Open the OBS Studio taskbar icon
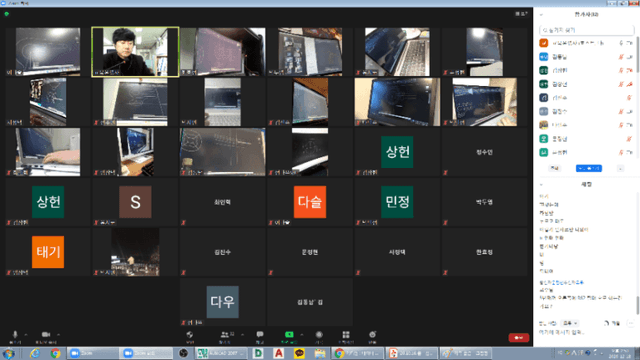The image size is (640, 360). pos(183,353)
